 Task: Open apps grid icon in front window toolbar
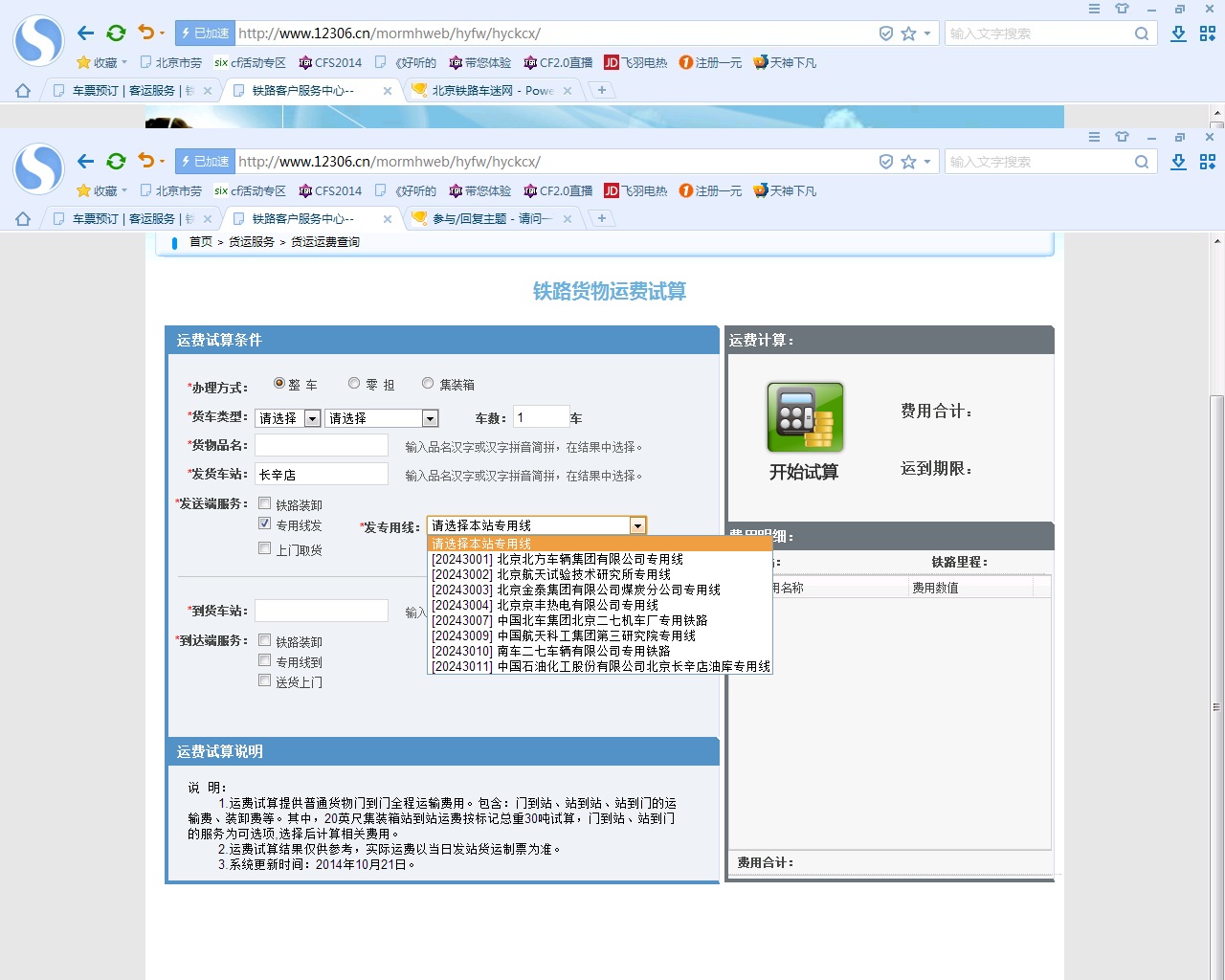pos(1208,162)
